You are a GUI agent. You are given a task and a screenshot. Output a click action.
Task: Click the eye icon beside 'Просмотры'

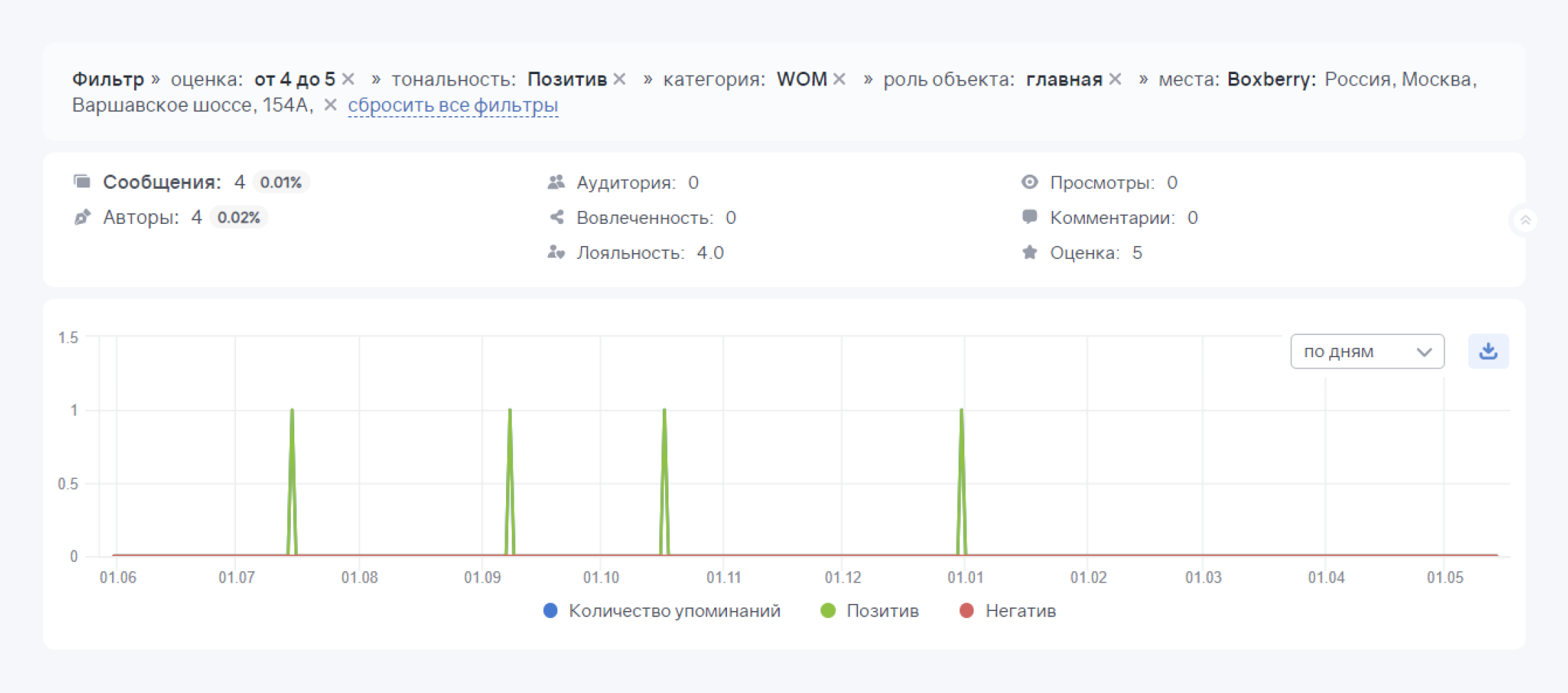(x=1029, y=182)
